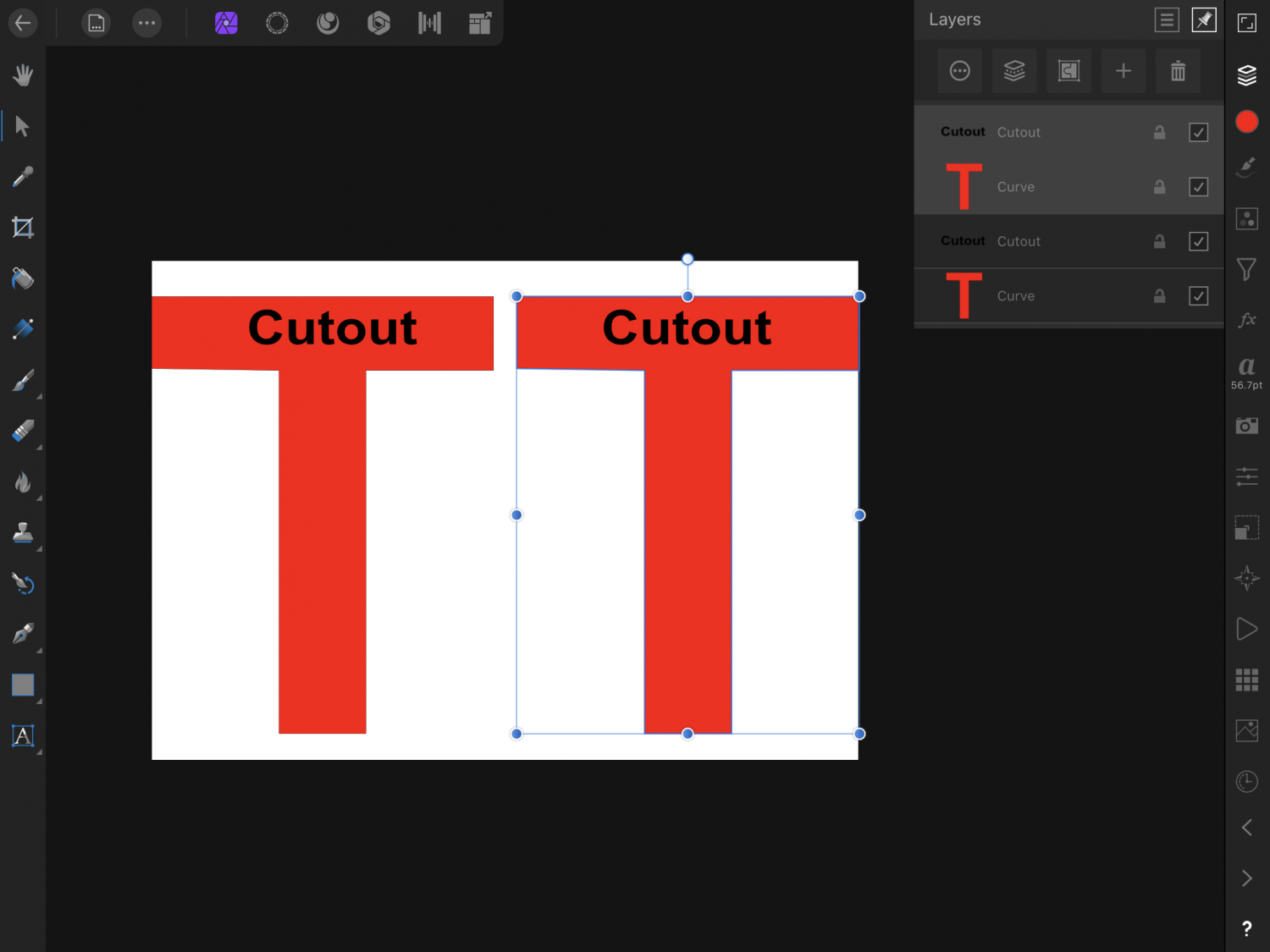
Task: Open the Channels grid studio
Action: click(x=1247, y=680)
